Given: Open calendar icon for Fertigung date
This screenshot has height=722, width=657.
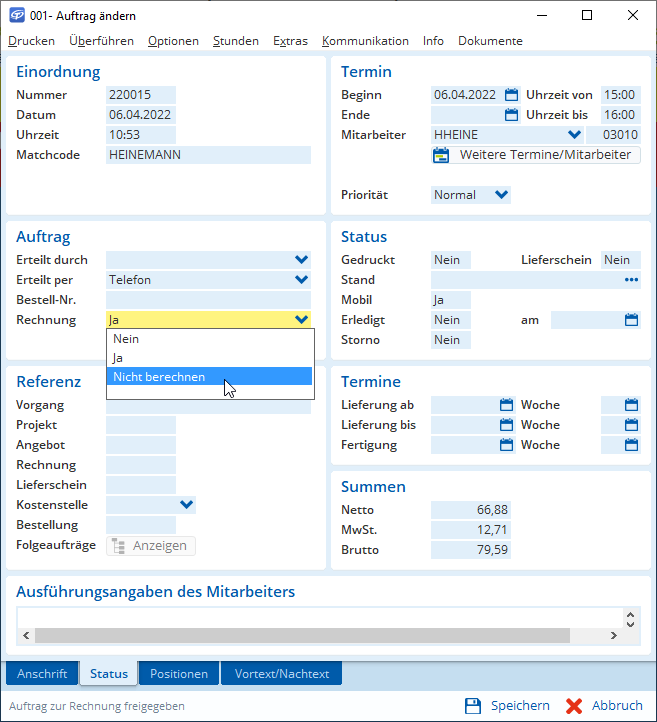Looking at the screenshot, I should (508, 445).
